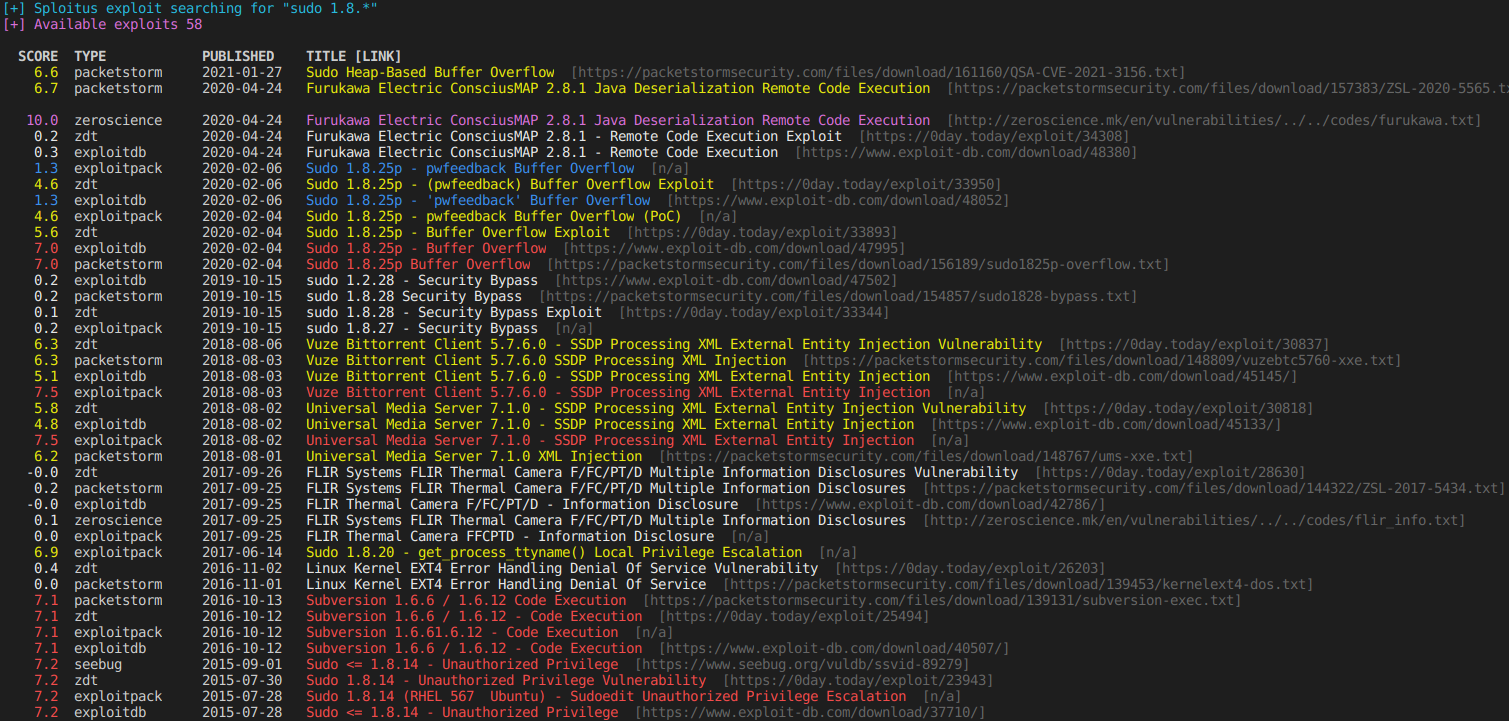This screenshot has height=721, width=1509.
Task: Open exploit-db download/45145 link
Action: click(1122, 376)
